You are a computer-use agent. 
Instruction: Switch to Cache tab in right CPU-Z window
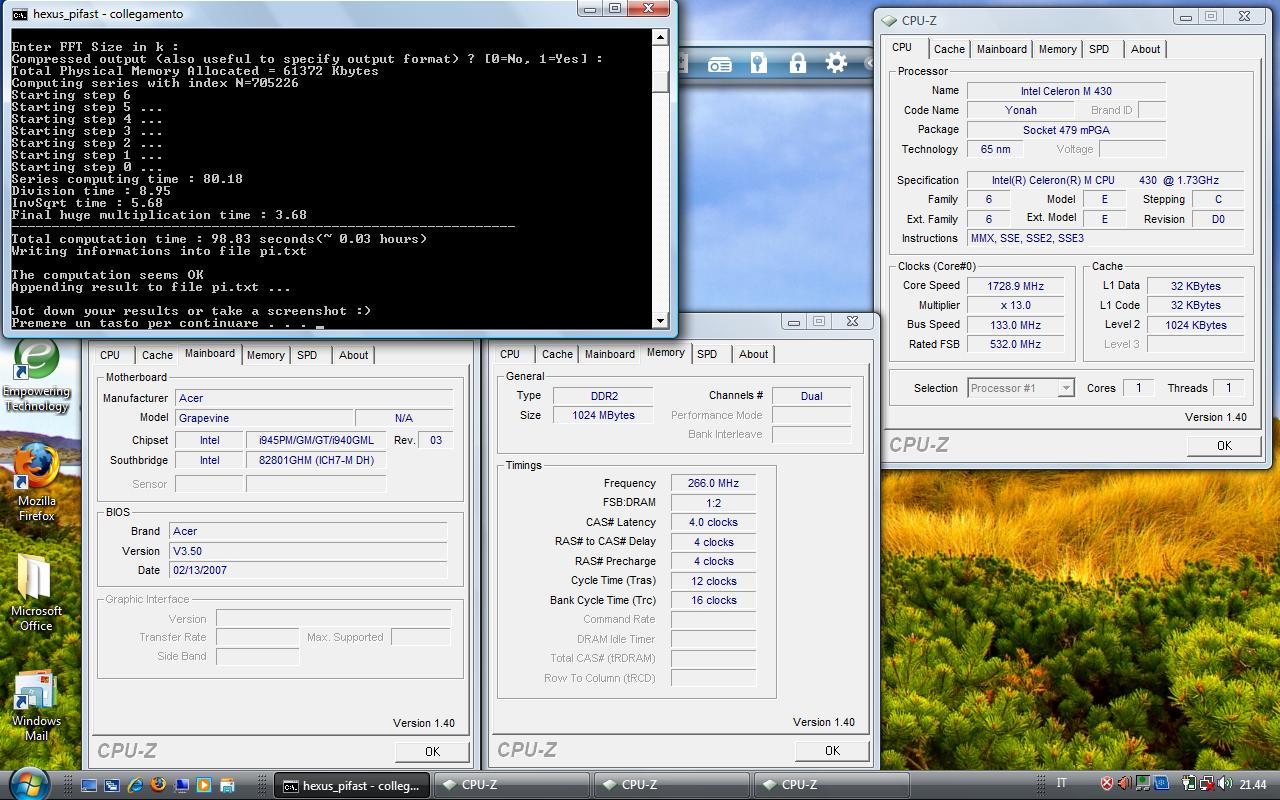(949, 49)
